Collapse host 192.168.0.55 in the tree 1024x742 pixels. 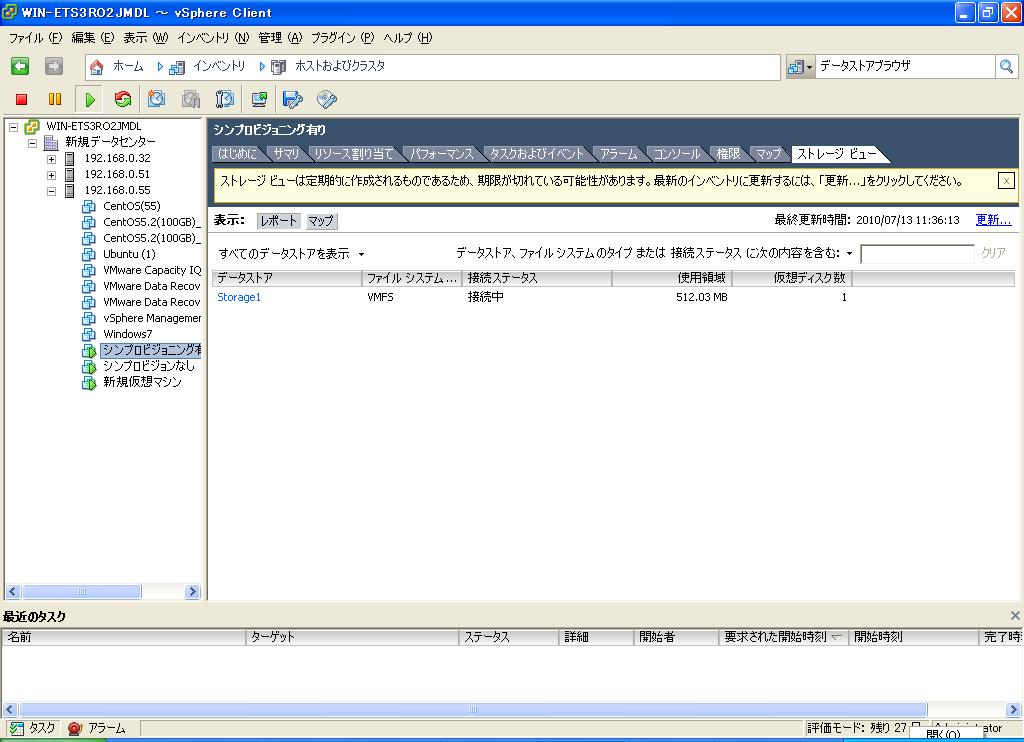[51, 191]
